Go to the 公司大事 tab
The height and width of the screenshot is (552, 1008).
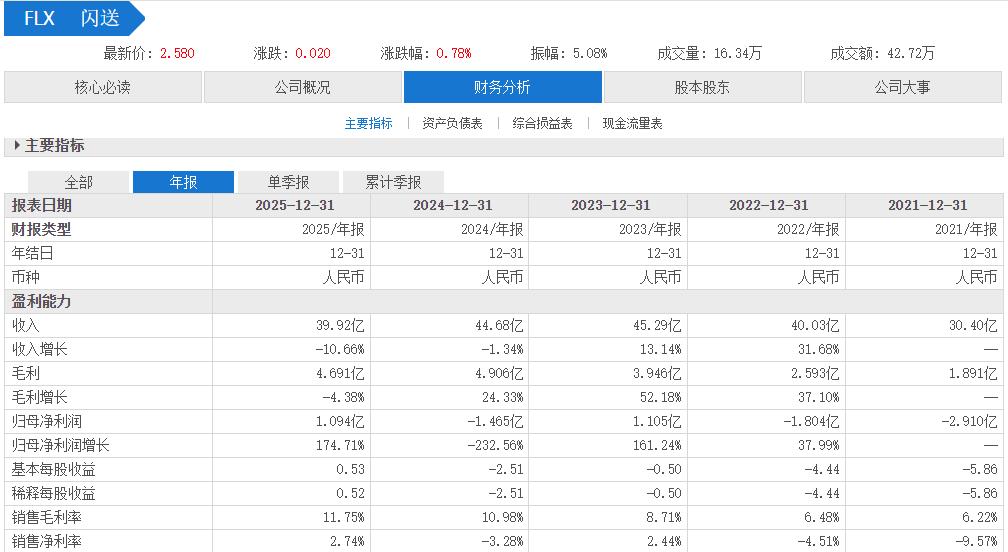[x=902, y=87]
